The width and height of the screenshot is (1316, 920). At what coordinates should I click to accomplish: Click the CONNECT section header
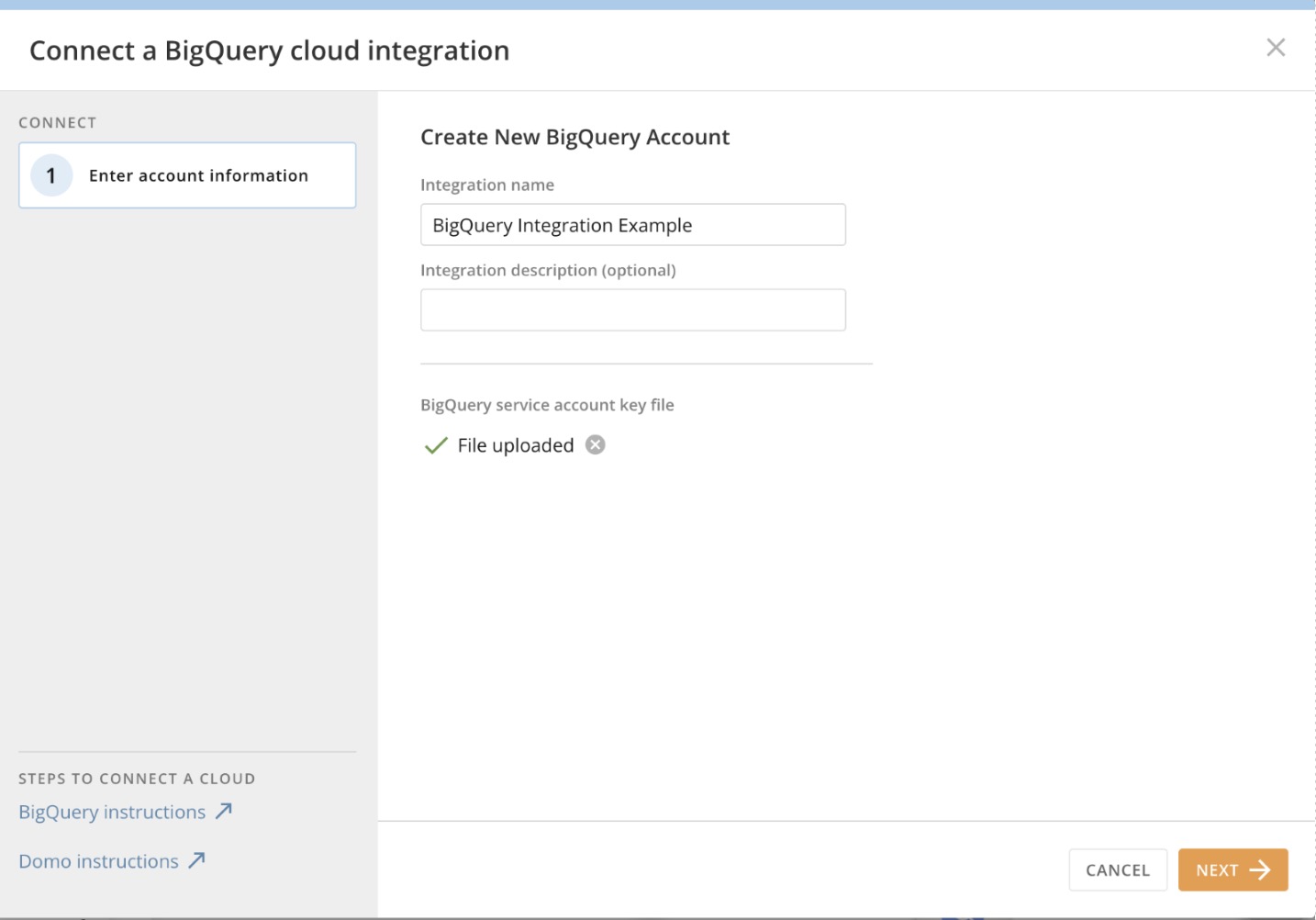[x=57, y=121]
